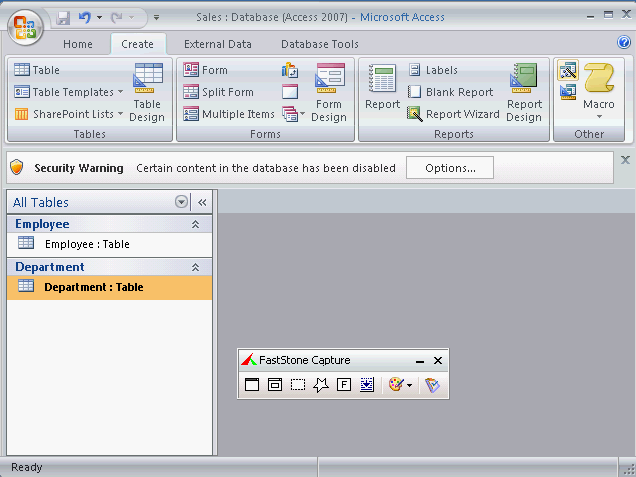Close the Security Warning message bar

(625, 160)
